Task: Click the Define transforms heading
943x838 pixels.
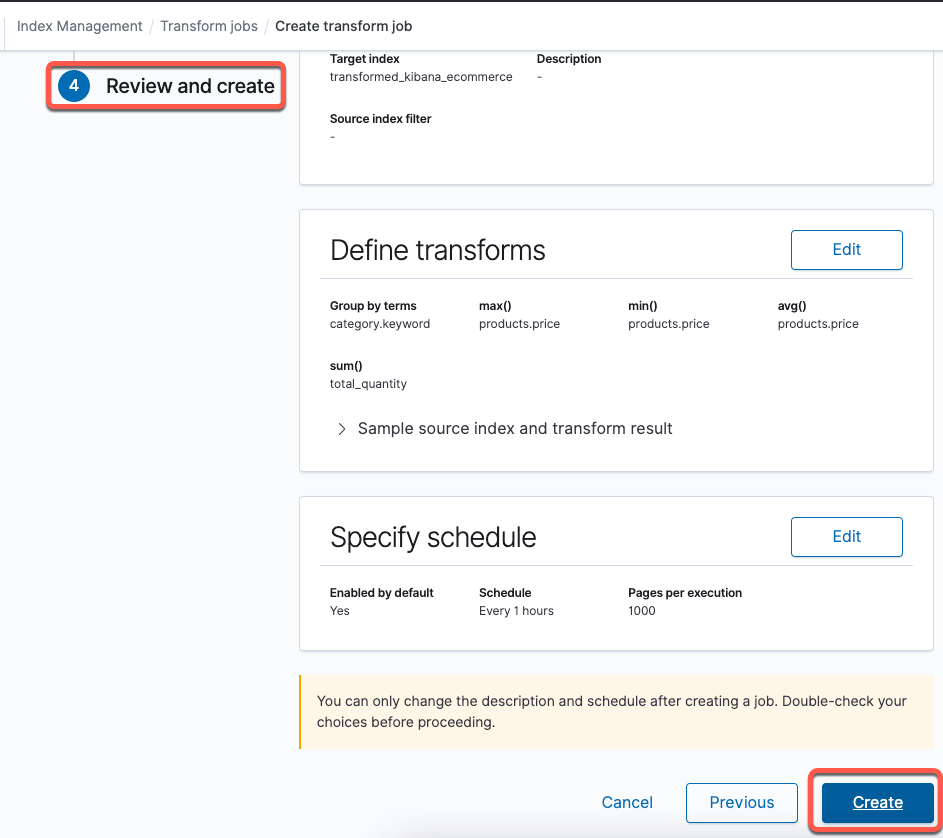Action: 438,250
